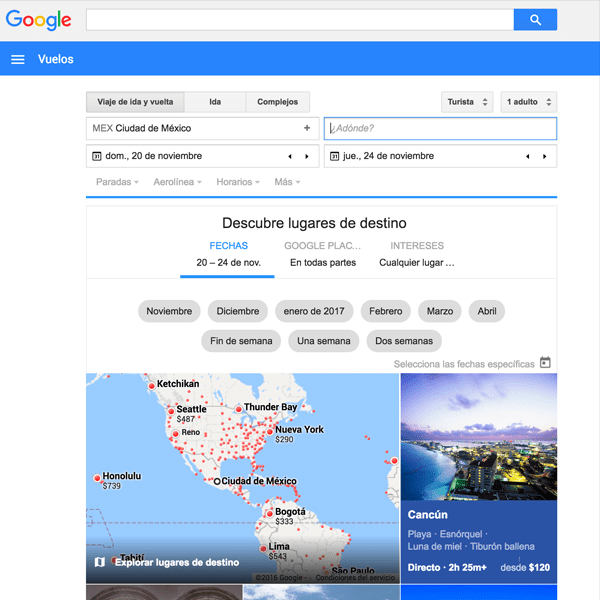Open the hamburger main menu
Viewport: 600px width, 600px height.
(x=17, y=59)
